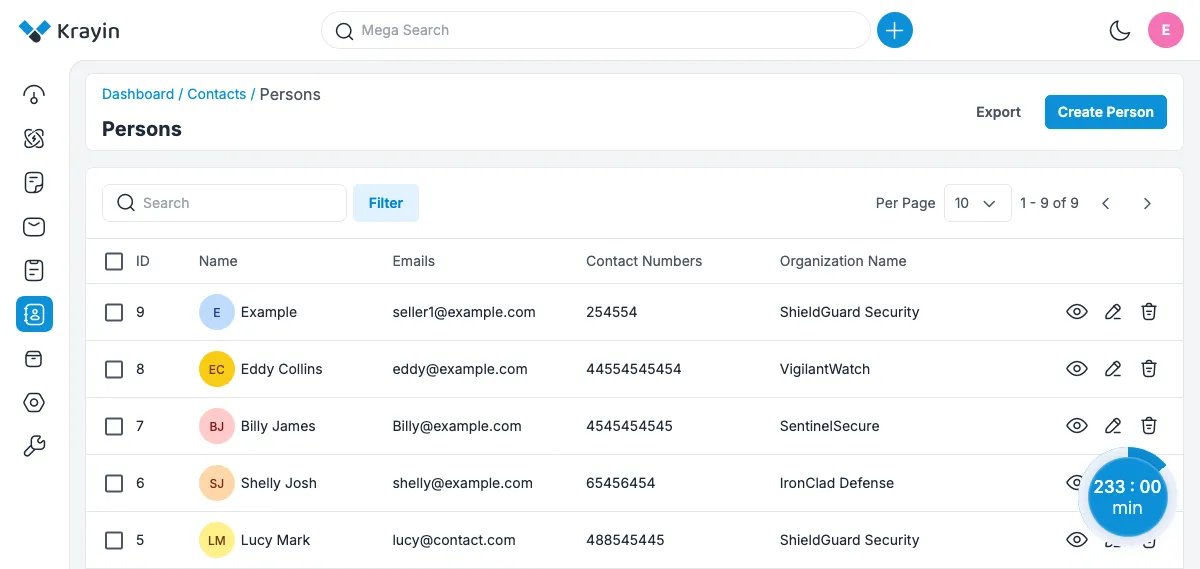
Task: Go to next page with right chevron
Action: point(1147,203)
